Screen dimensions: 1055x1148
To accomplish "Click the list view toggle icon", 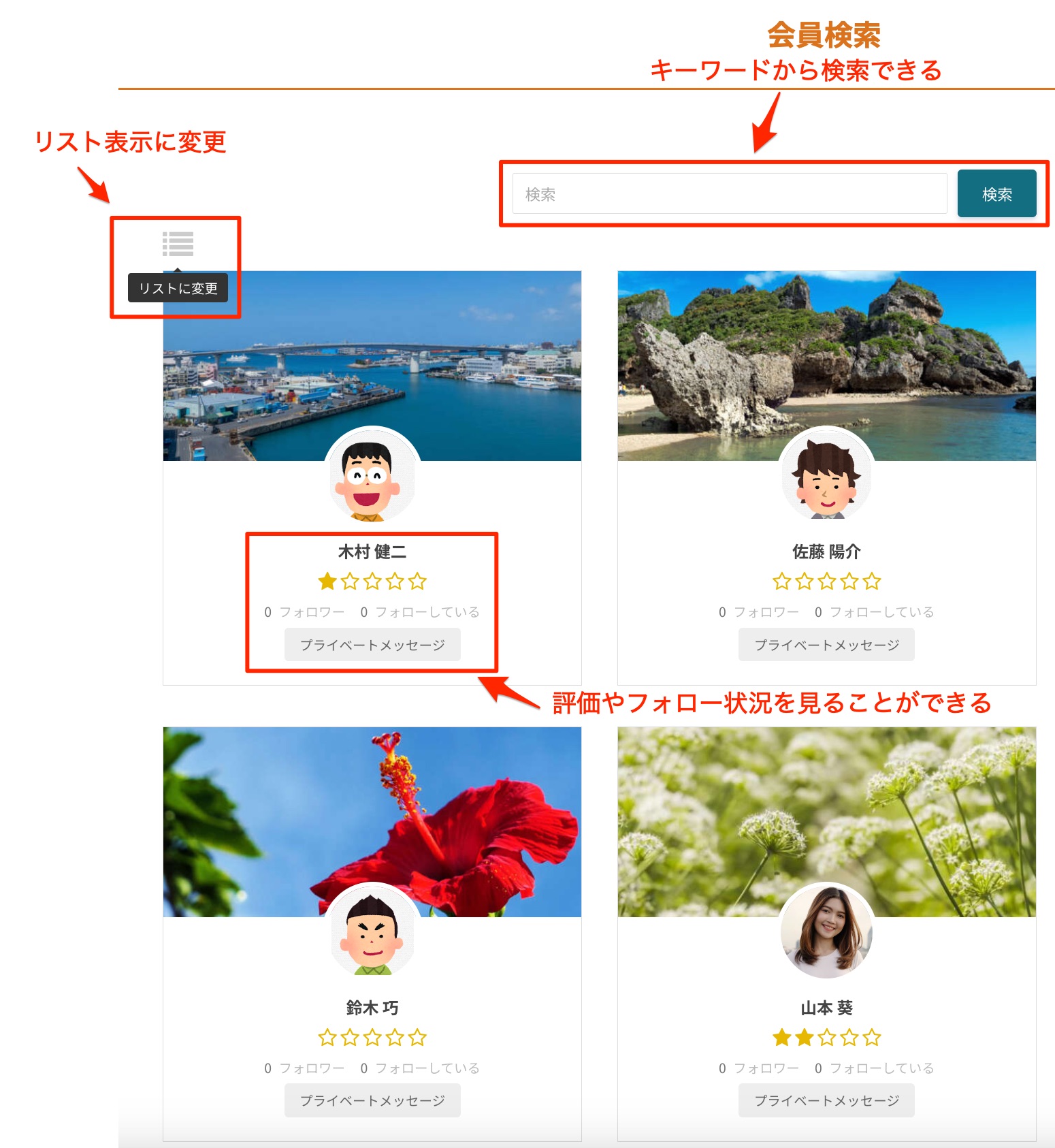I will pyautogui.click(x=178, y=244).
